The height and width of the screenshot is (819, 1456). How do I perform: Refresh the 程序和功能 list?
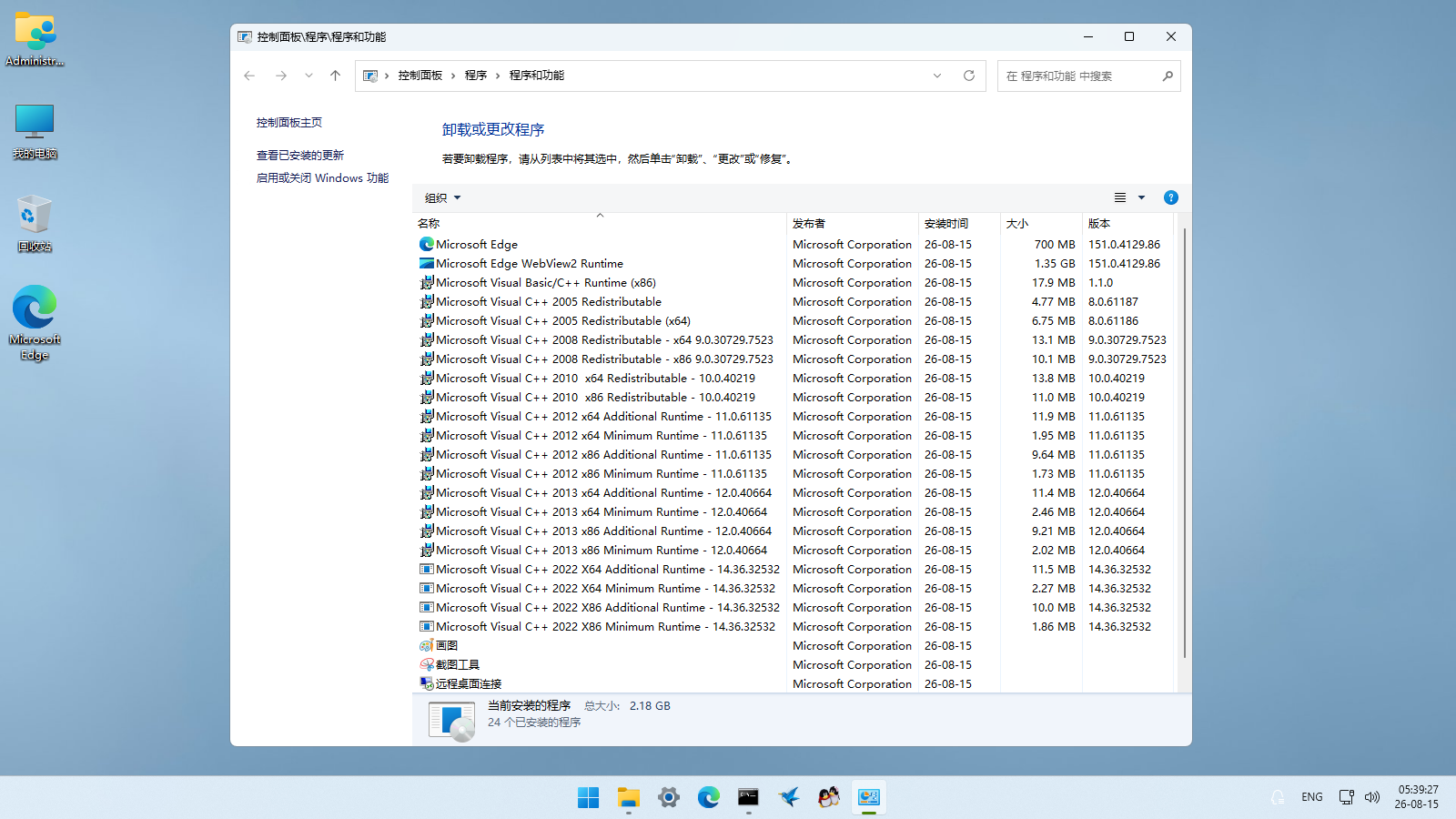tap(969, 76)
